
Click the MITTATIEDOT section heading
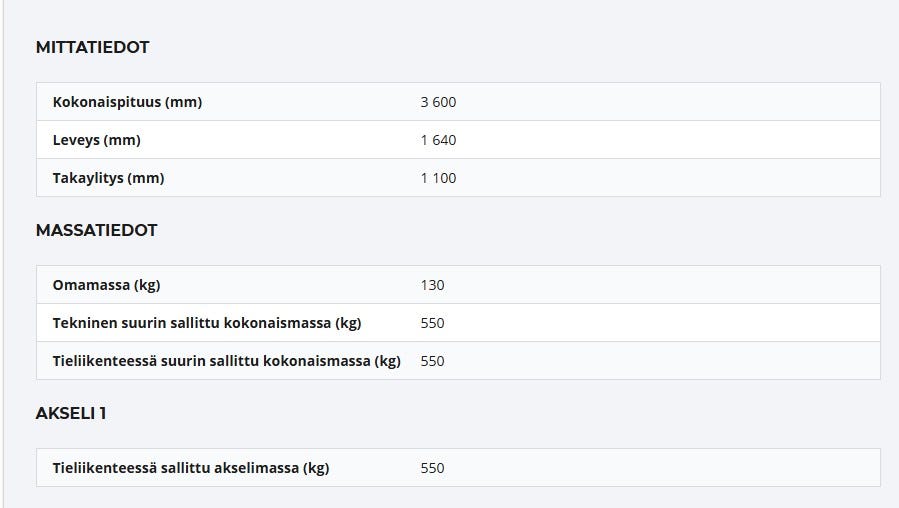[92, 47]
